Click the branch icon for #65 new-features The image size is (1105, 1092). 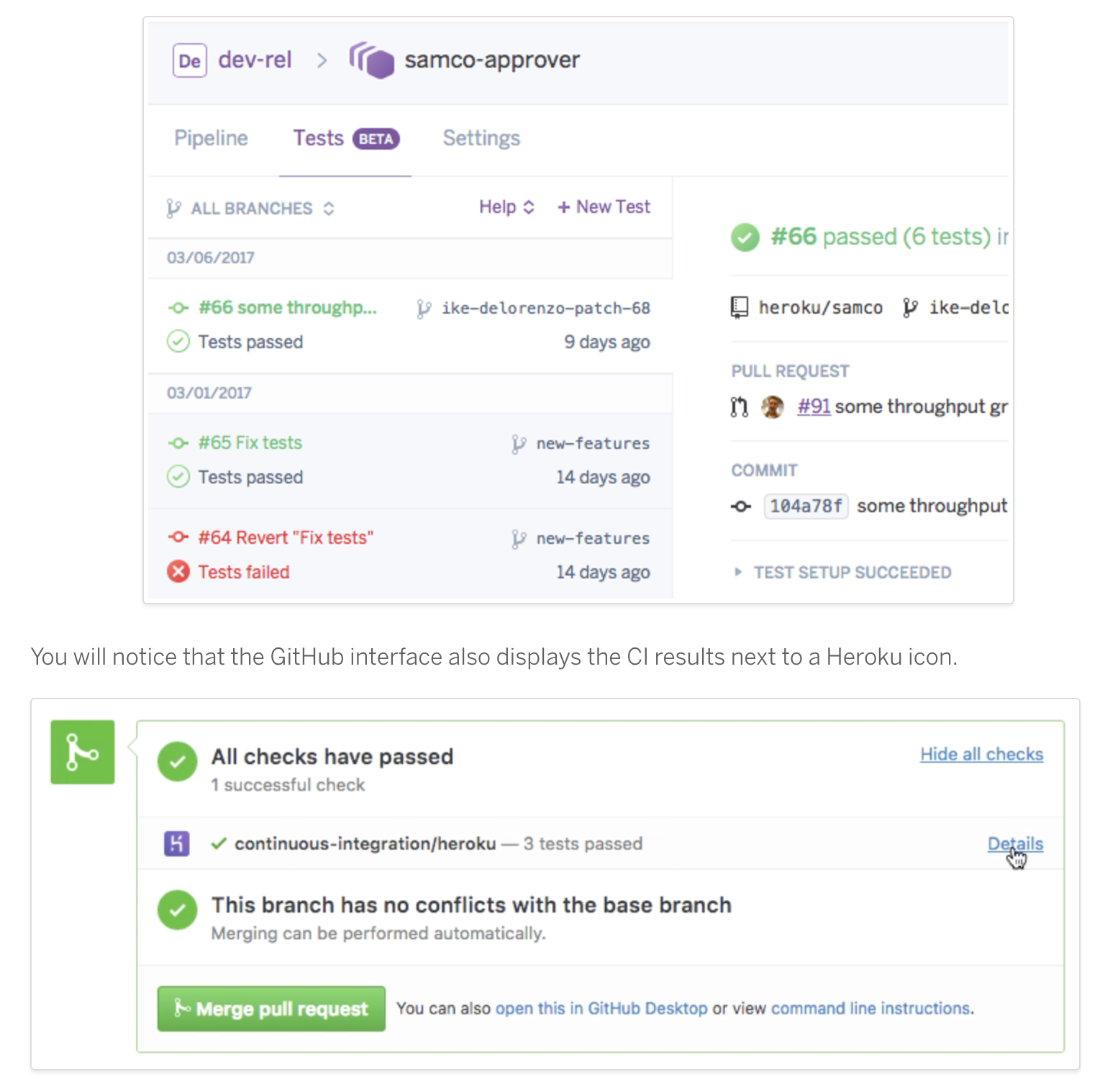(519, 444)
